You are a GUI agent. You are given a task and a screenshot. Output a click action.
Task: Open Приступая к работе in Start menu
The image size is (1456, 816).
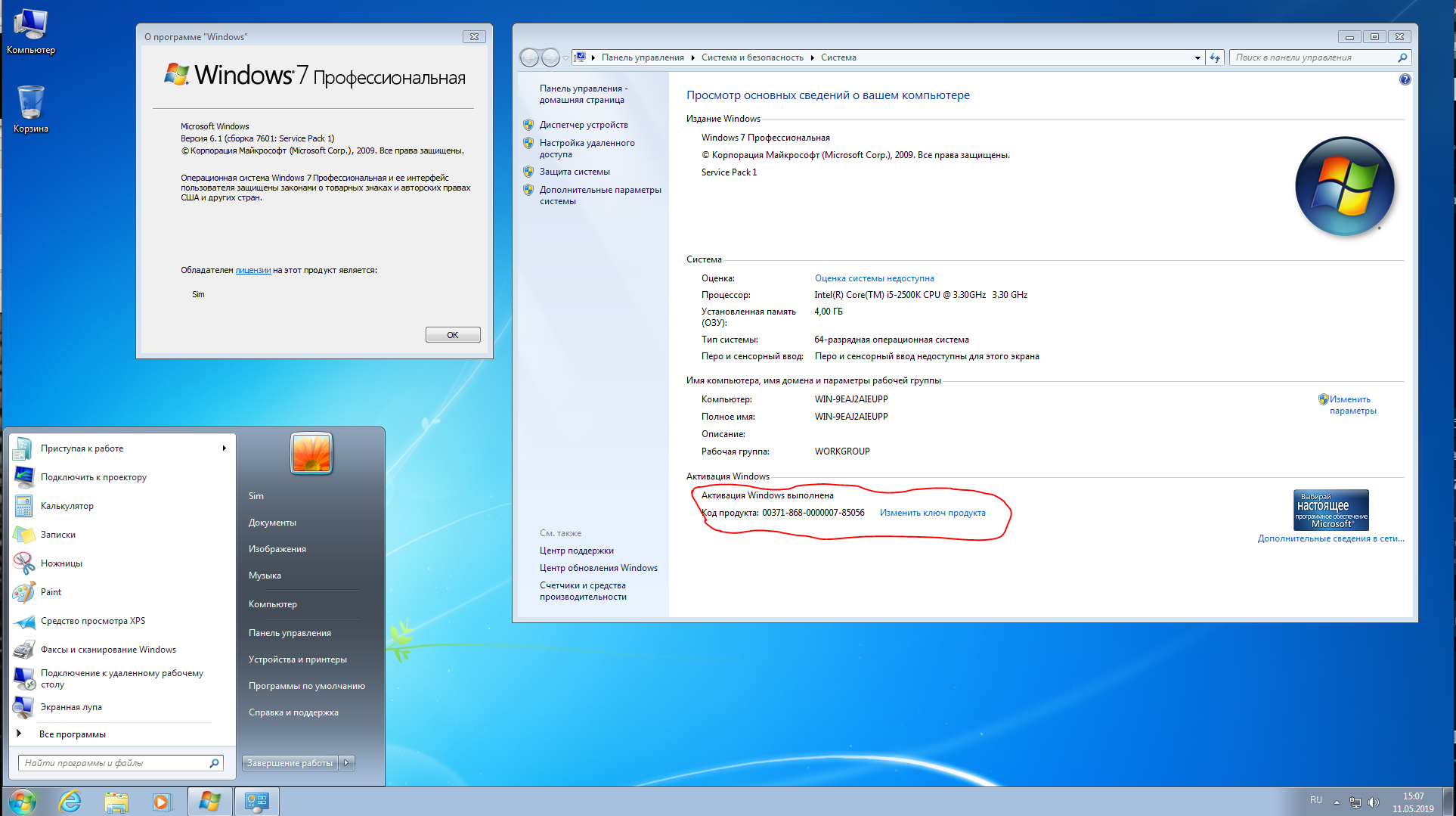click(x=121, y=448)
